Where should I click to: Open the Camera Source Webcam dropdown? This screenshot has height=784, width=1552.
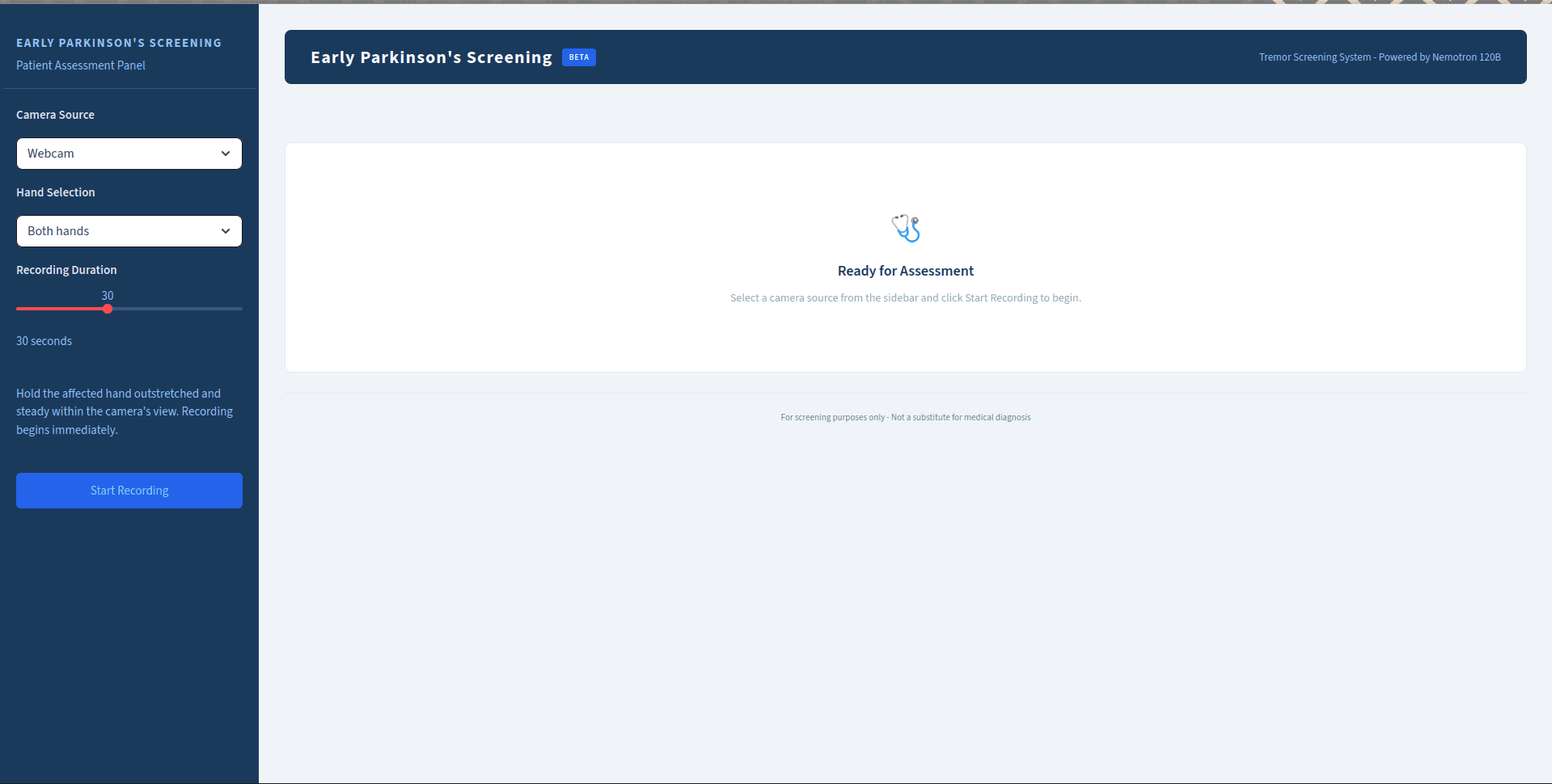[x=129, y=154]
